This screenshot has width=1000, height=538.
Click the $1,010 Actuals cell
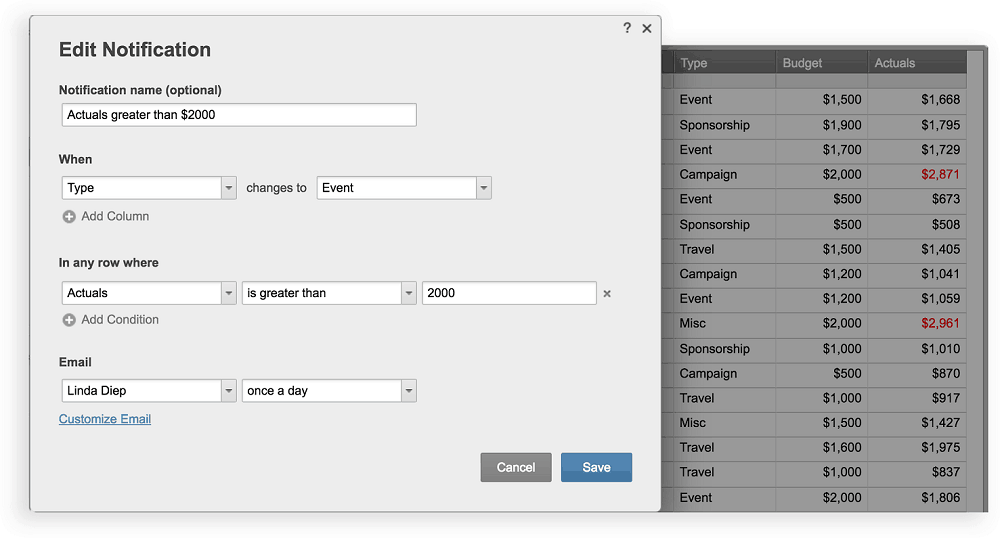click(917, 349)
